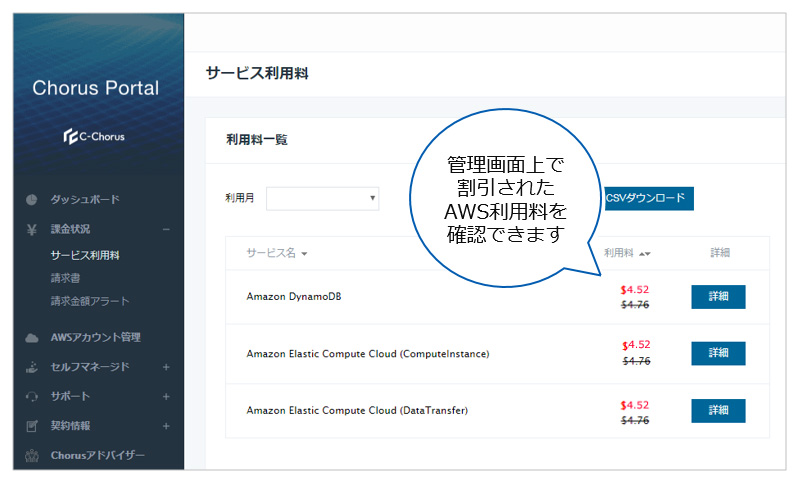Expand the セルフマネージド section plus icon
Viewport: 797px width, 478px height.
coord(166,367)
